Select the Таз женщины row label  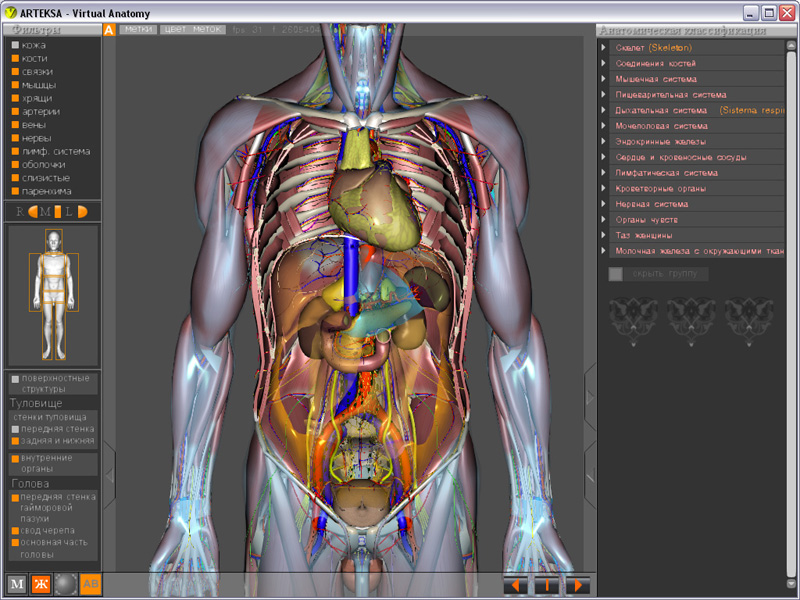[643, 236]
